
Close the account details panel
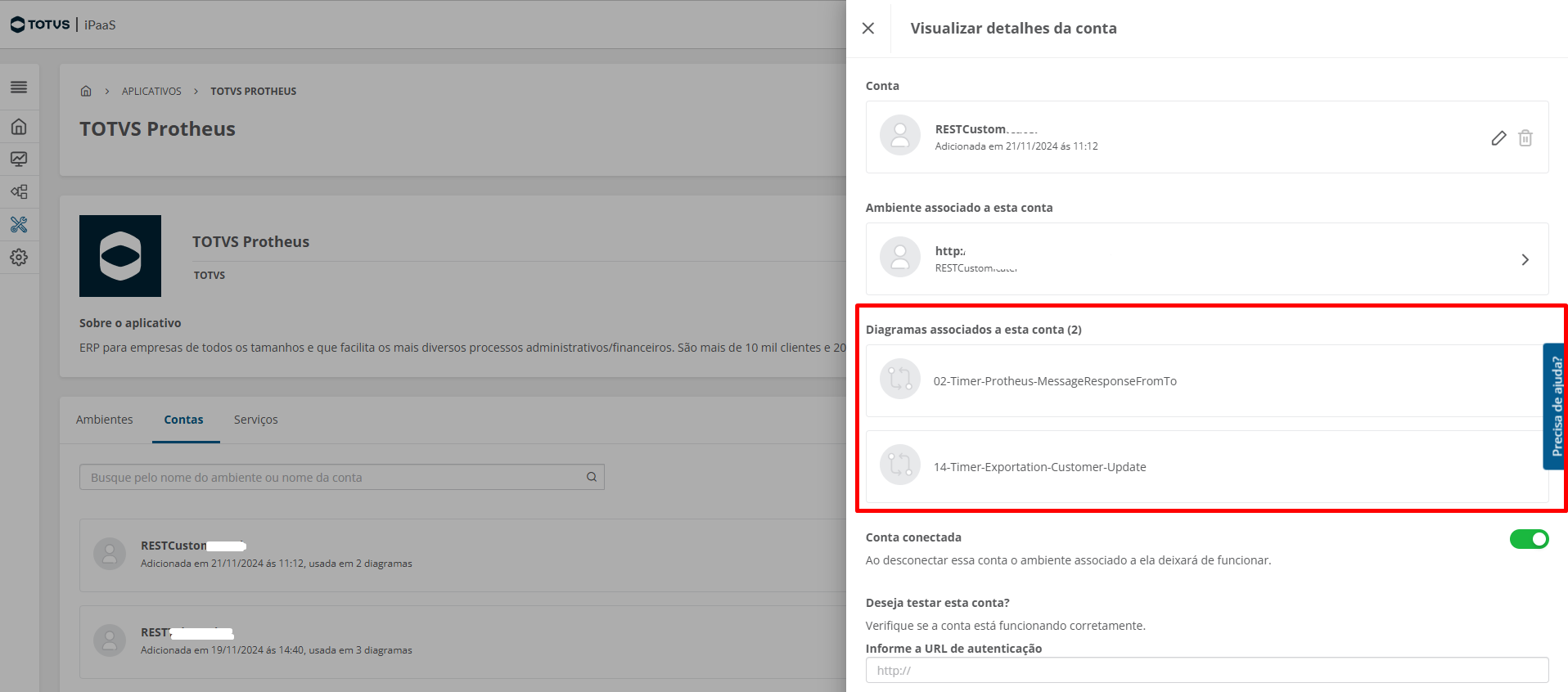(x=868, y=28)
